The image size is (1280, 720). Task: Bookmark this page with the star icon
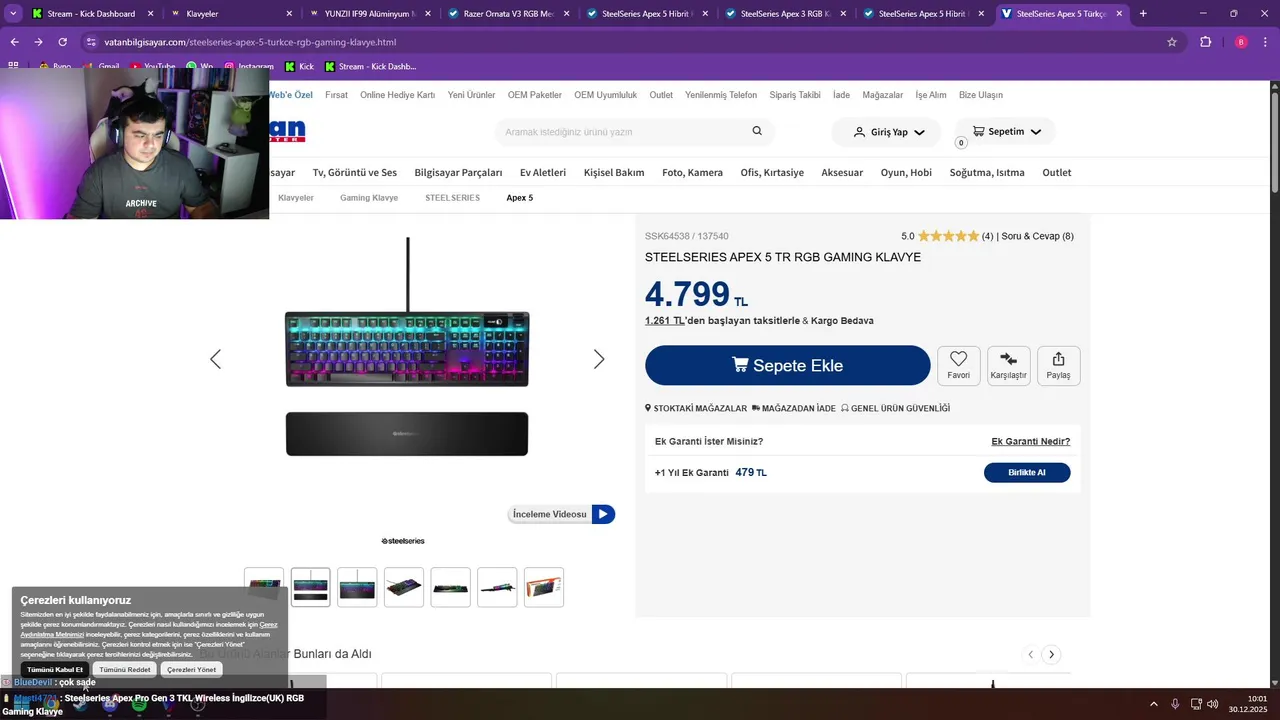(x=1172, y=42)
